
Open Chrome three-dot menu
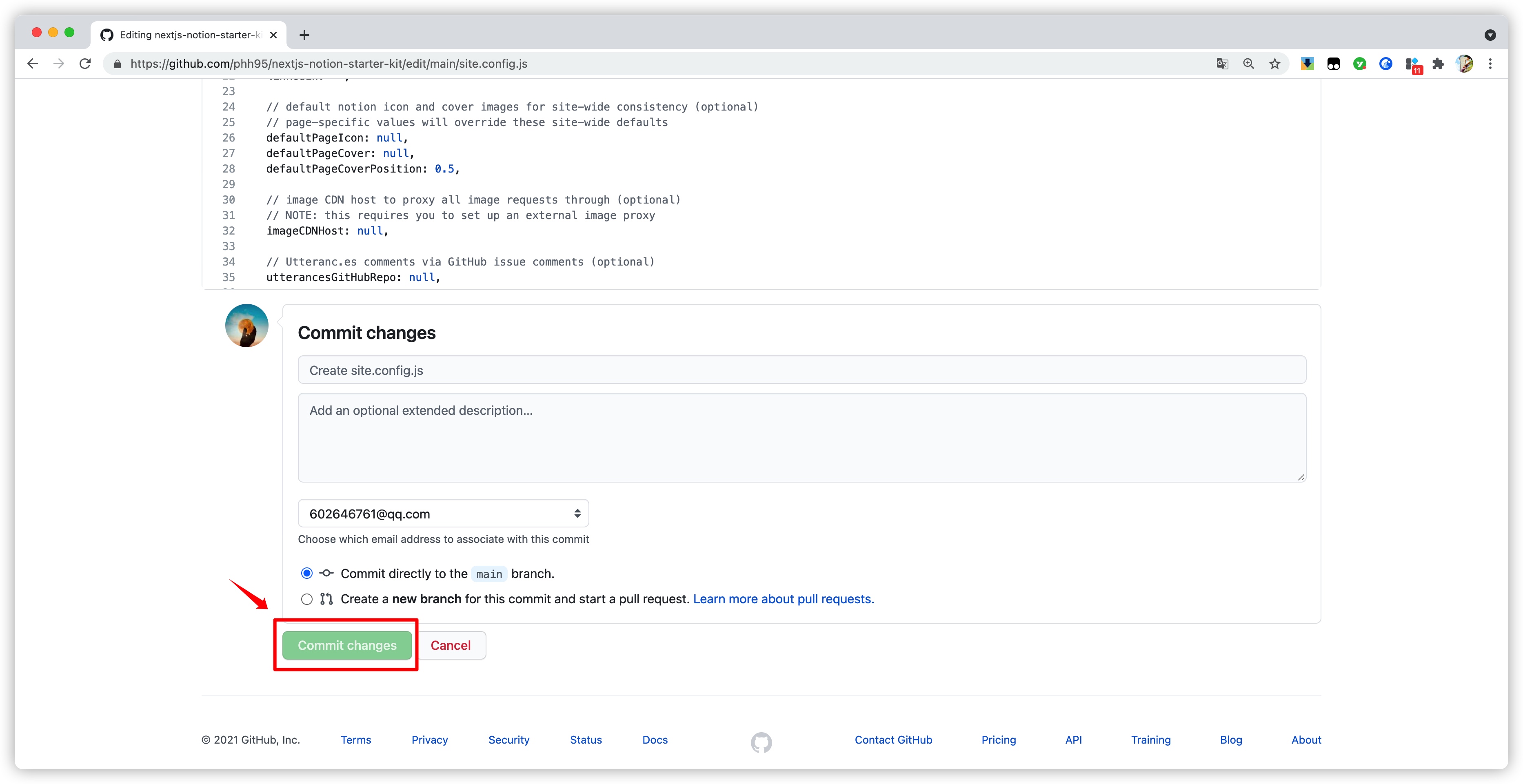(x=1490, y=64)
